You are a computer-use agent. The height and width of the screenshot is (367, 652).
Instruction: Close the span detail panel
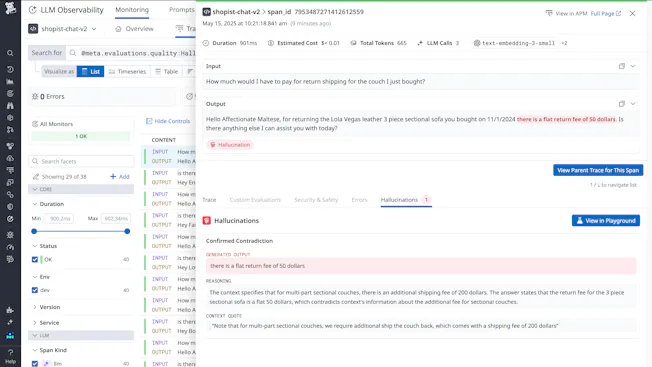click(x=632, y=14)
